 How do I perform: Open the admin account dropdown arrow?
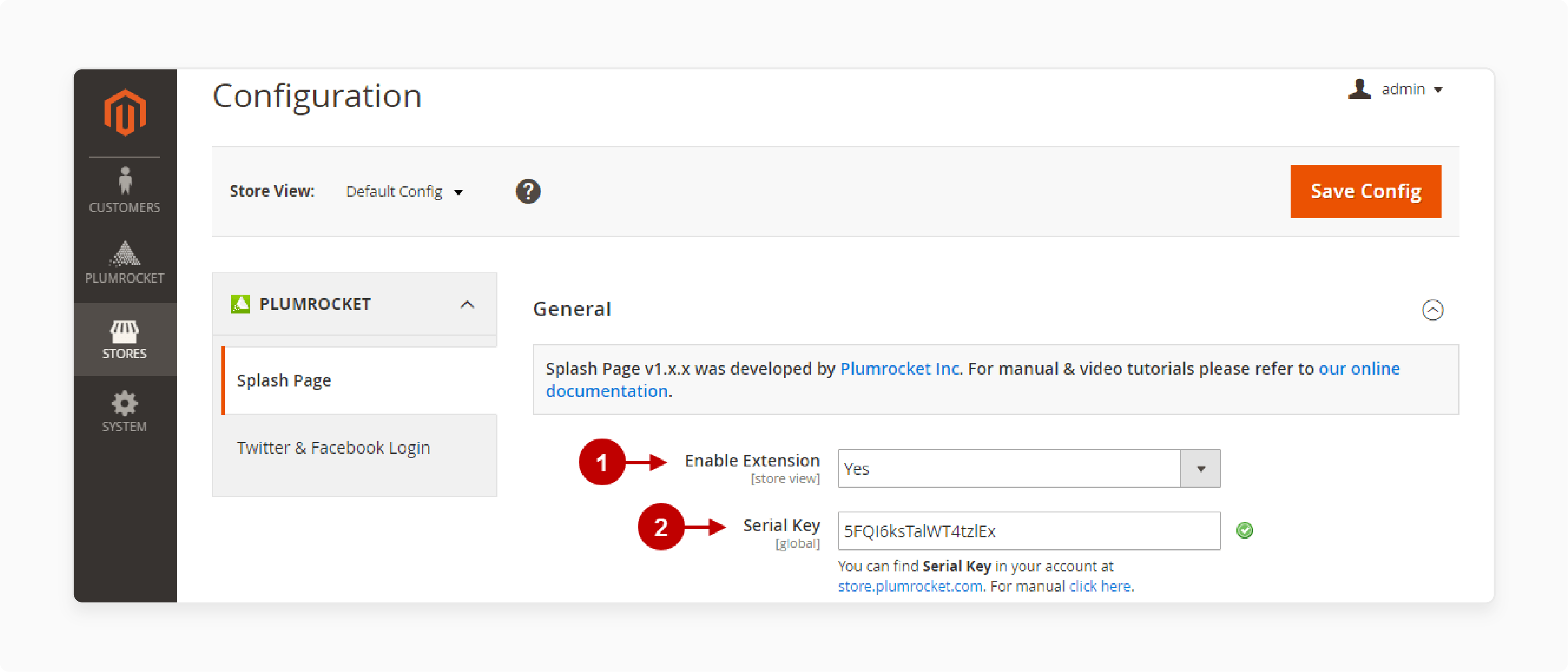pos(1438,90)
